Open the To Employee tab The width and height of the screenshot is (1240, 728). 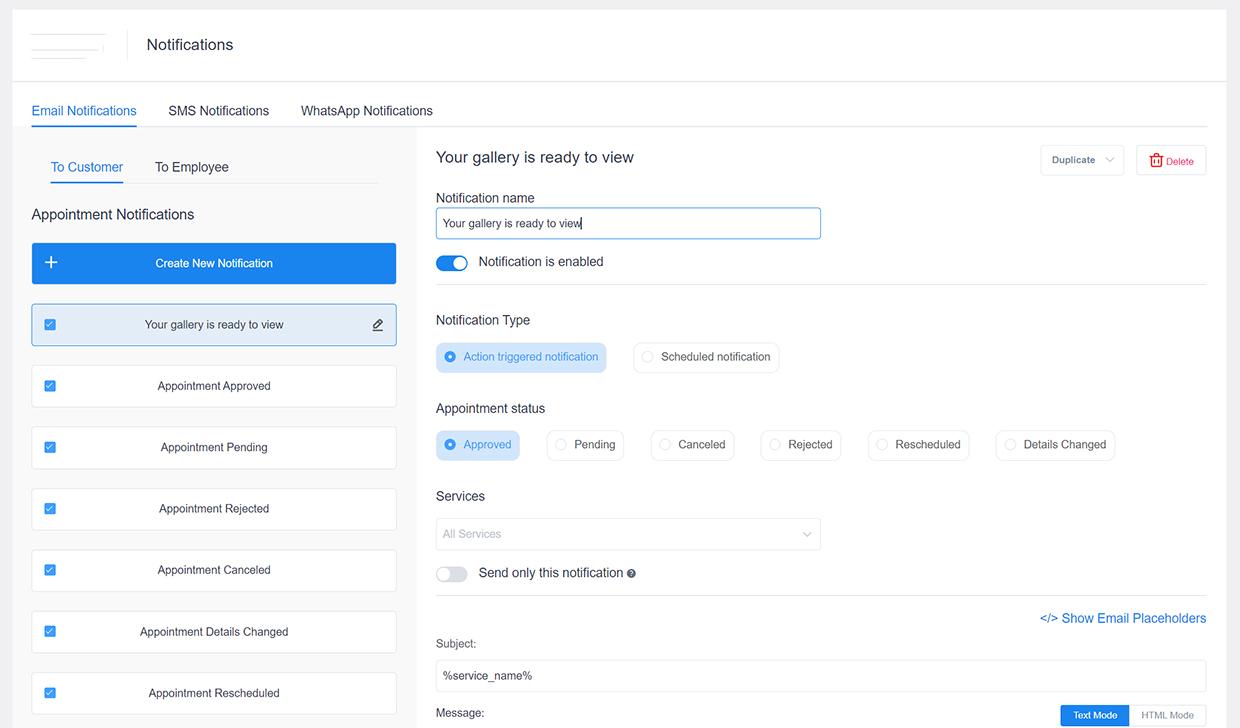(x=192, y=167)
